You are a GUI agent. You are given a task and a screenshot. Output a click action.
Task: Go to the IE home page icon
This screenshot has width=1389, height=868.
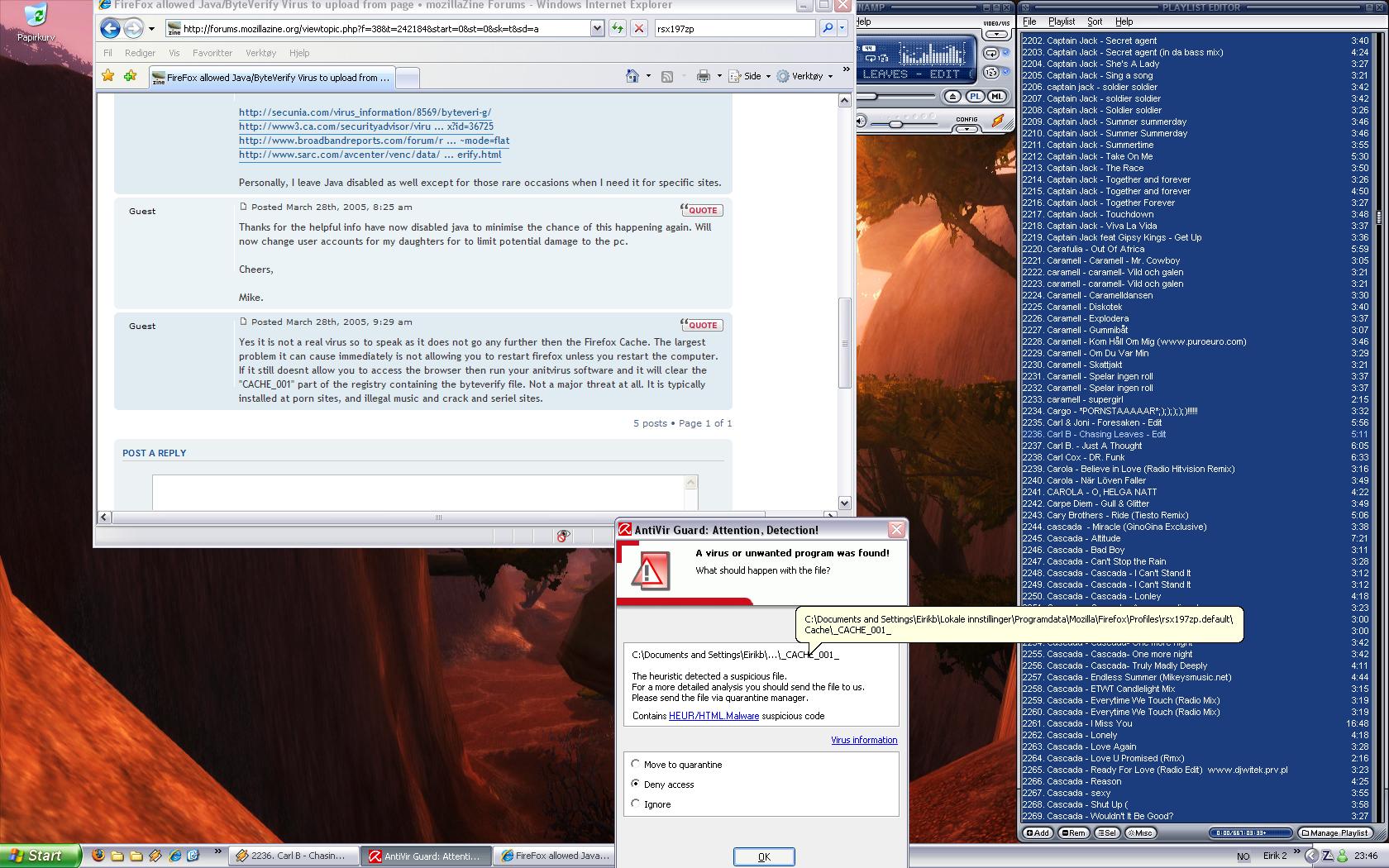pyautogui.click(x=632, y=76)
